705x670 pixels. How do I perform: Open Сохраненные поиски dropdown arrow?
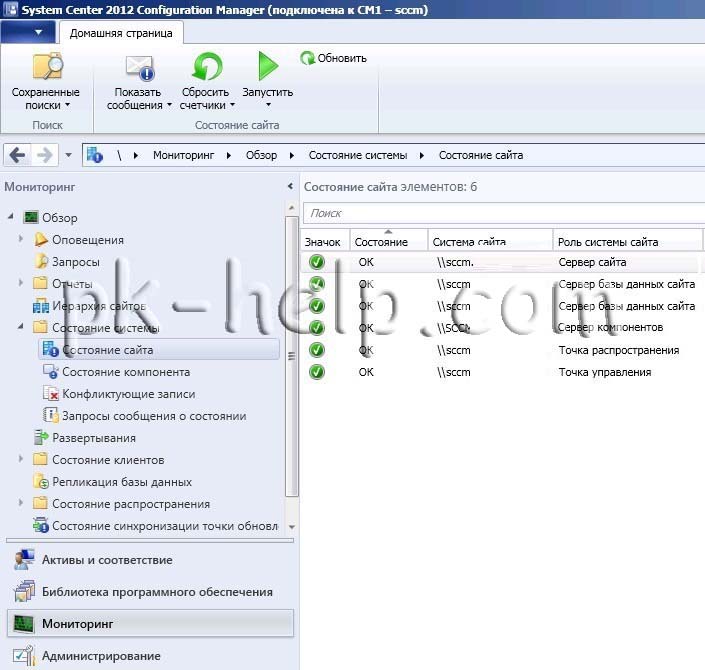pos(67,105)
